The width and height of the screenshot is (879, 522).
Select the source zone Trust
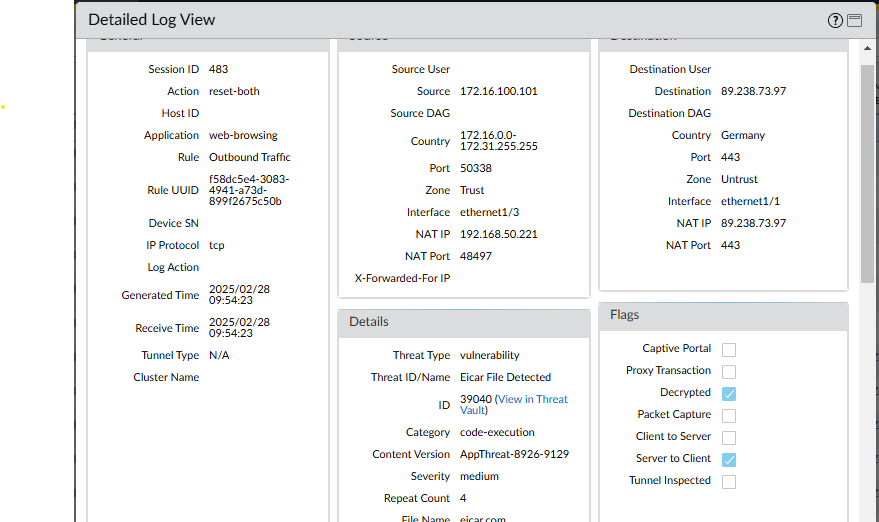tap(472, 190)
